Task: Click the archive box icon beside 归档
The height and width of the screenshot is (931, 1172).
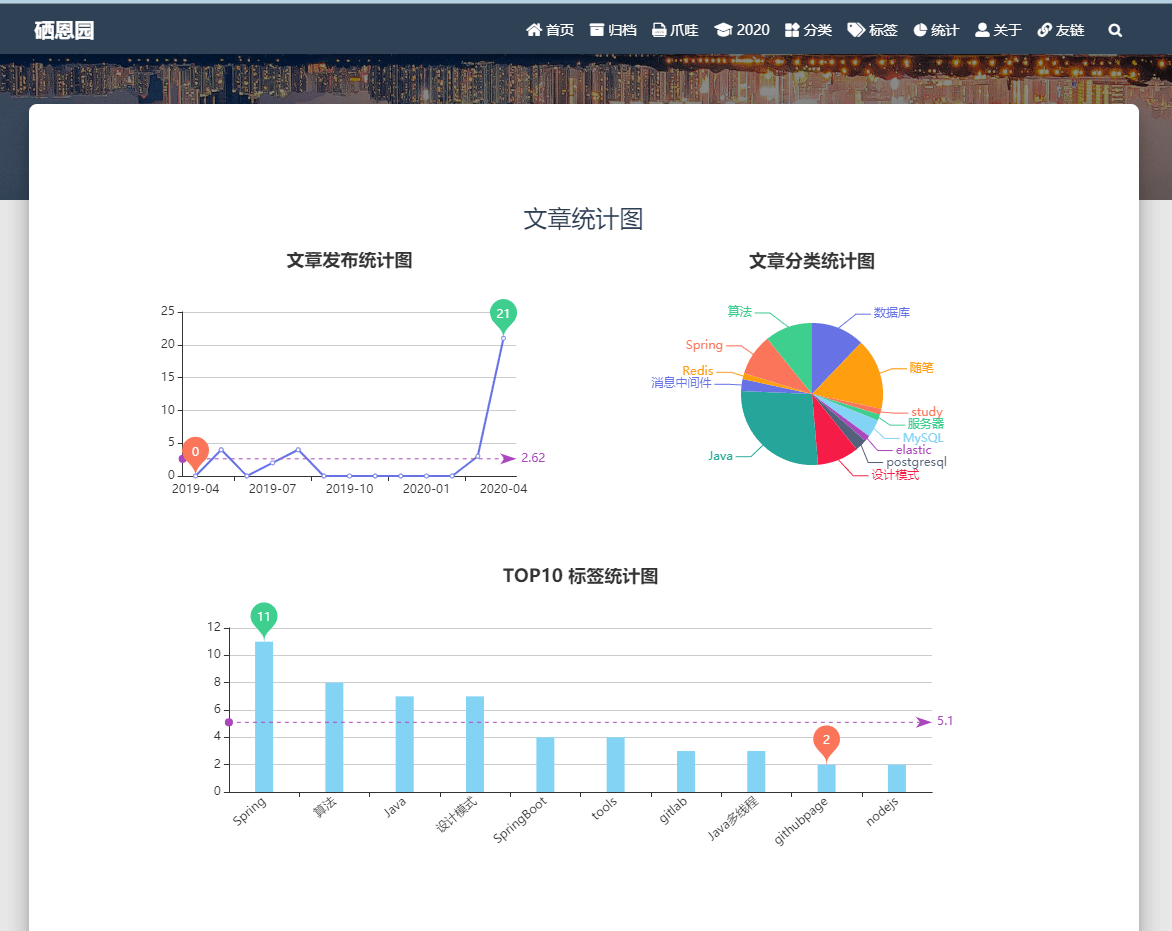Action: pyautogui.click(x=597, y=30)
